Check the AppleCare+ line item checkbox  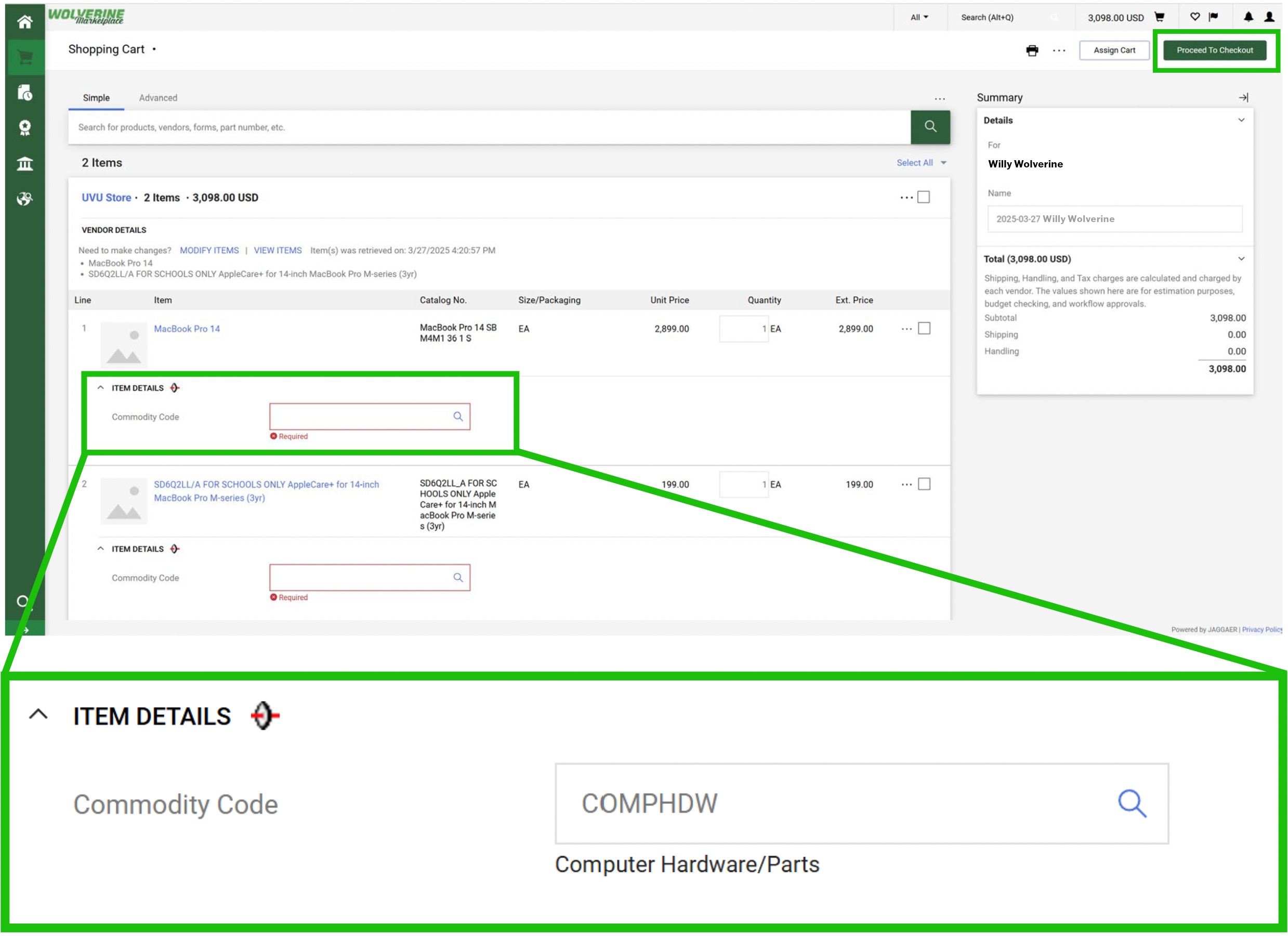click(x=924, y=484)
